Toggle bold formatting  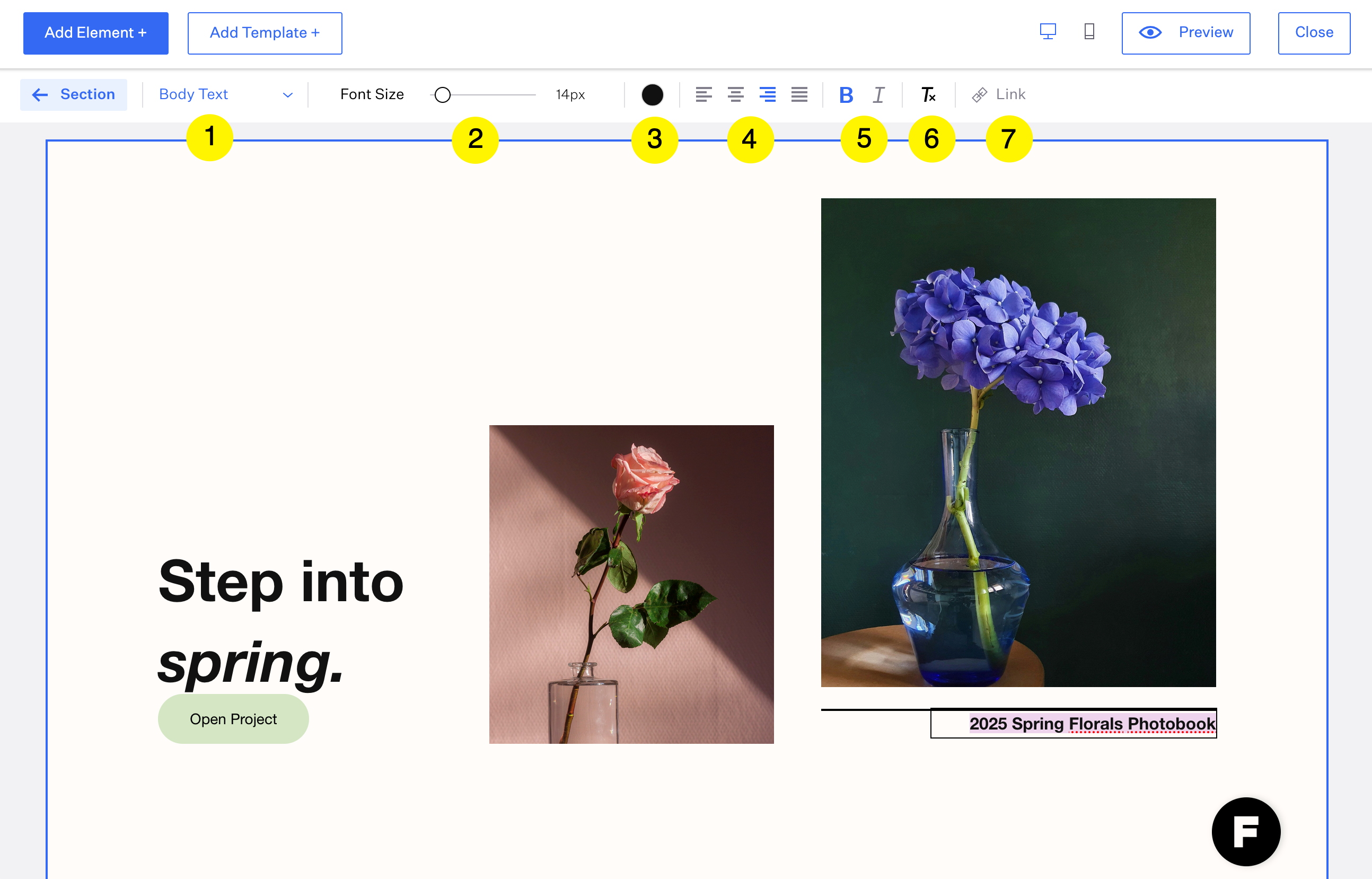[x=846, y=95]
